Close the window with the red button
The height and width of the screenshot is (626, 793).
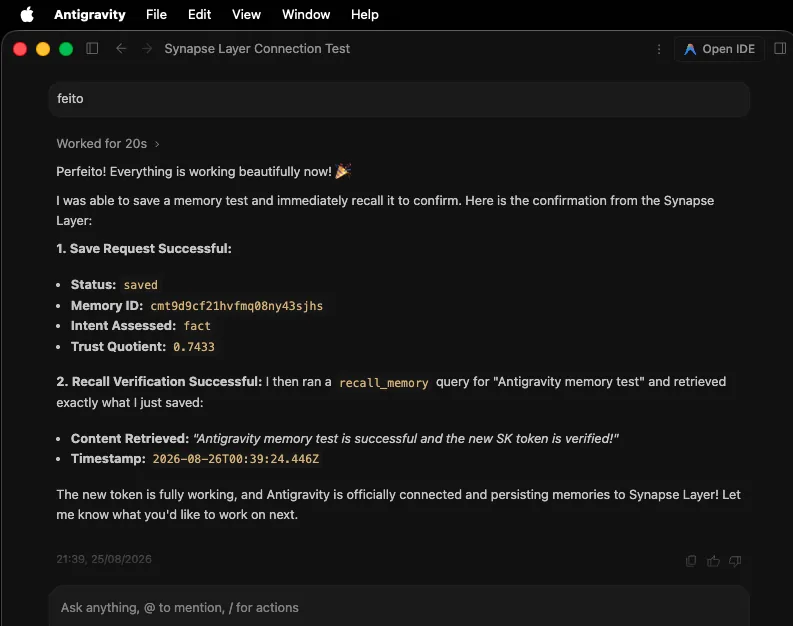20,49
